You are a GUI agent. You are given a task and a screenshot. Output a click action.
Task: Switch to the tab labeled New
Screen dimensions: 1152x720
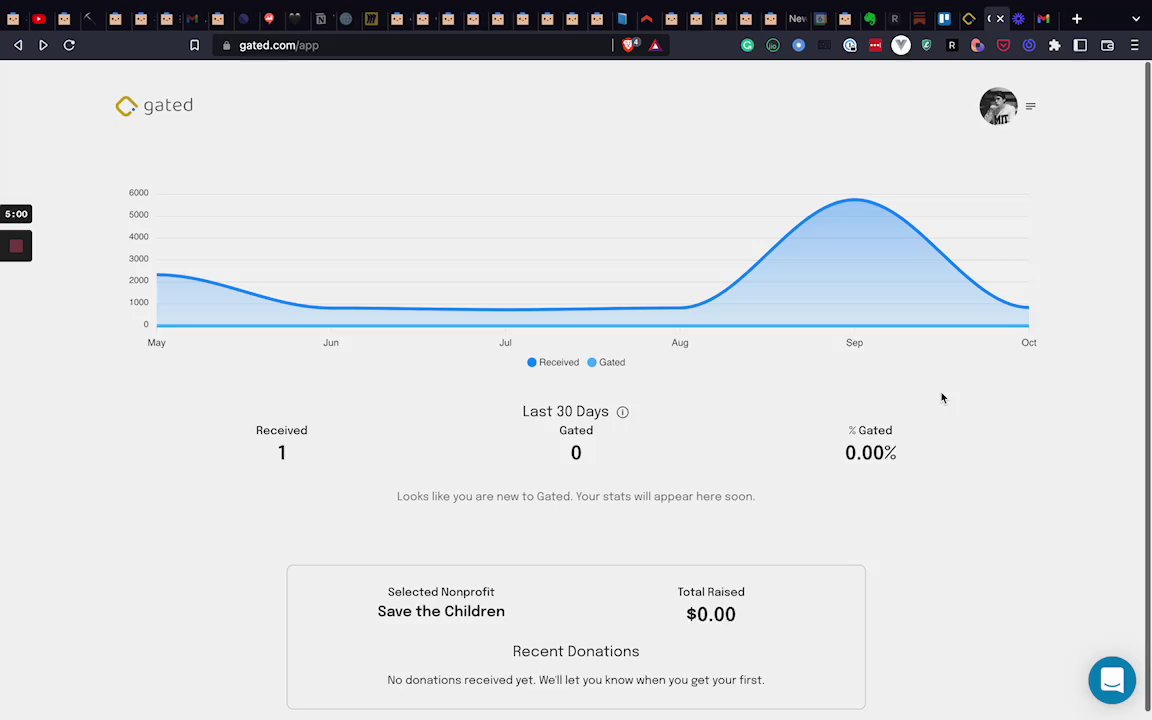tap(797, 18)
